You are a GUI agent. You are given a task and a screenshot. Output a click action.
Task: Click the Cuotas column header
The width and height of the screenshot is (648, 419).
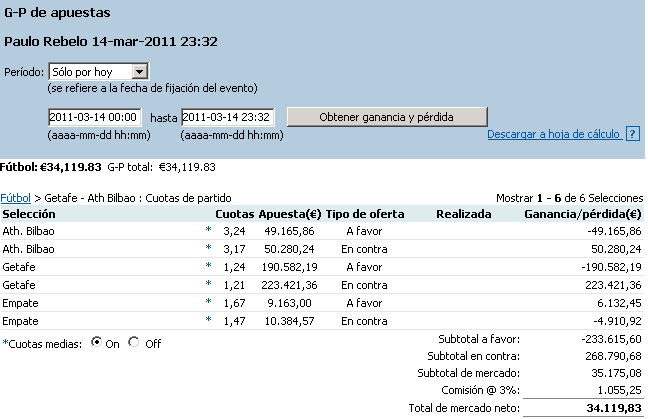(234, 214)
